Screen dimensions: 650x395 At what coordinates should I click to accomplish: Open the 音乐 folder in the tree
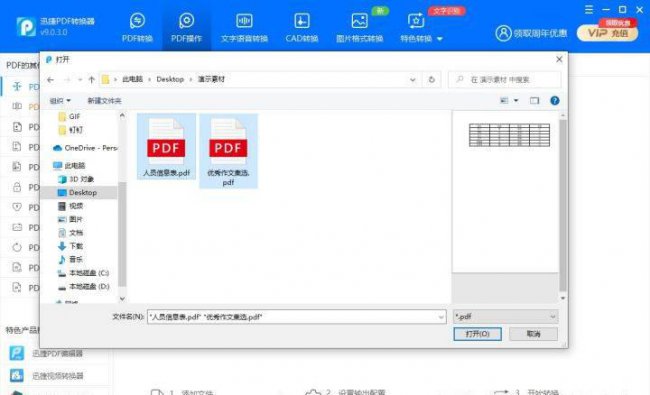[x=70, y=259]
